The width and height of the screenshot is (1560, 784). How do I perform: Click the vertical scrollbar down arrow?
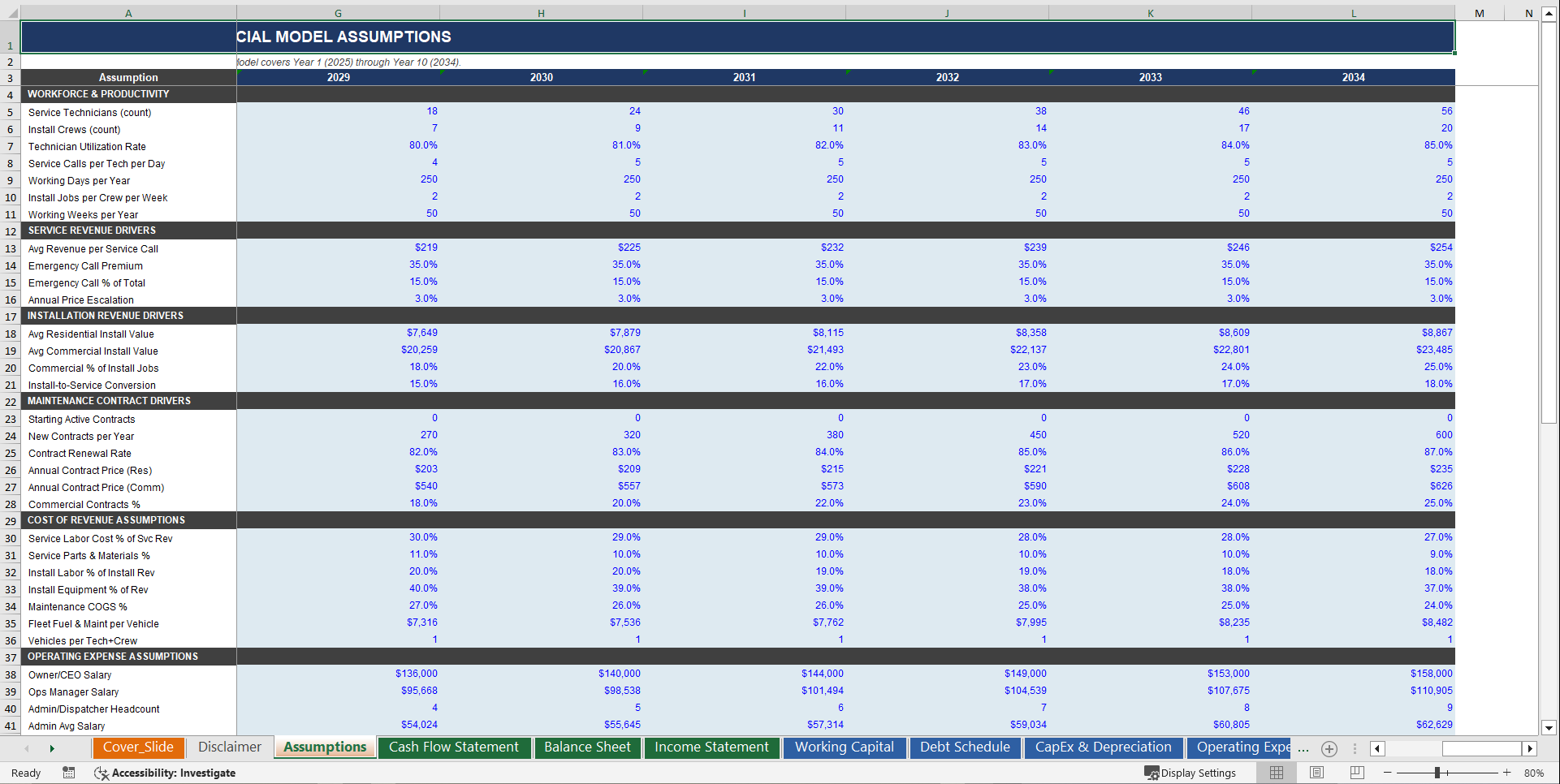coord(1549,729)
